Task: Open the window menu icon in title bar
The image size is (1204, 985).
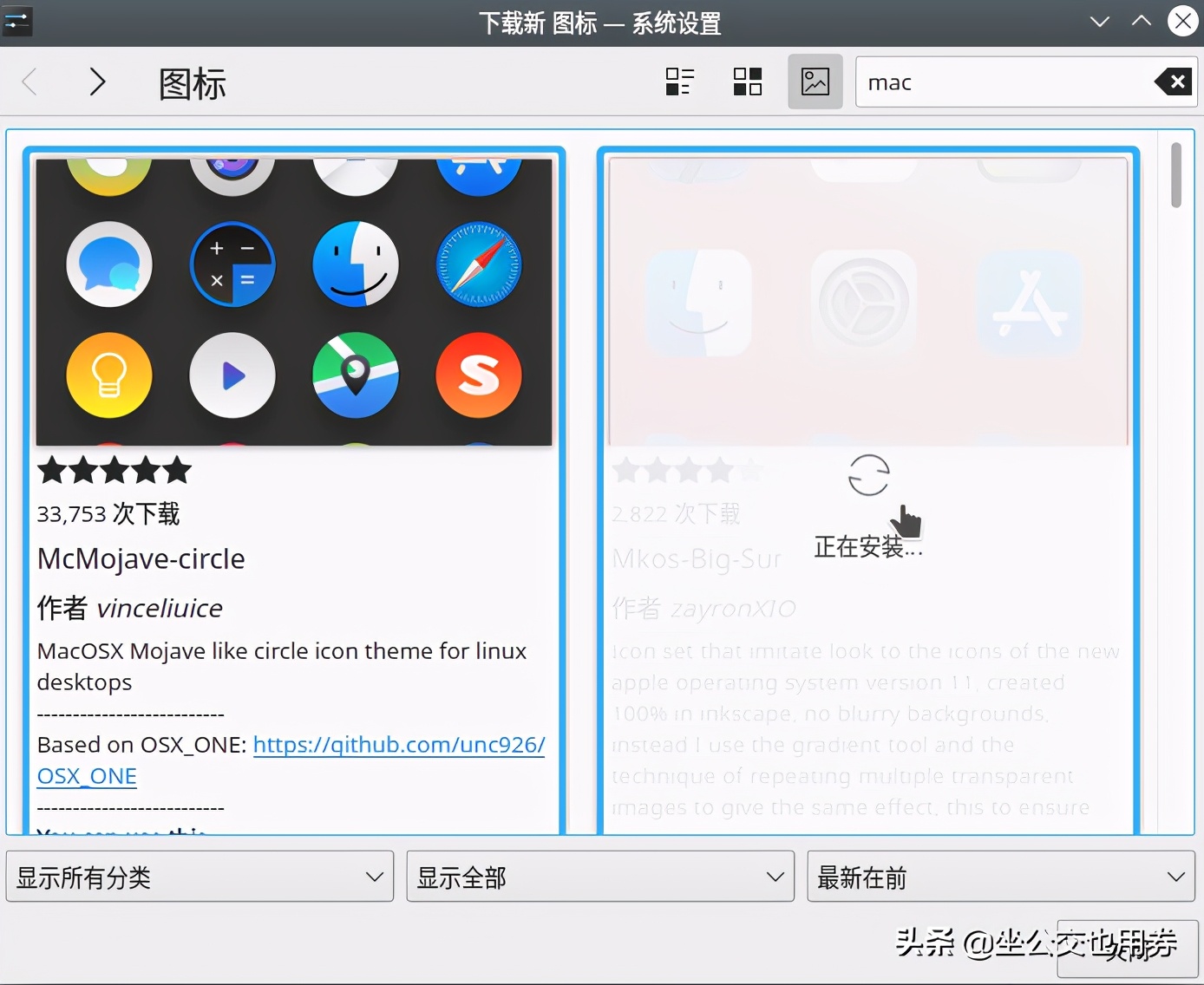Action: [16, 22]
